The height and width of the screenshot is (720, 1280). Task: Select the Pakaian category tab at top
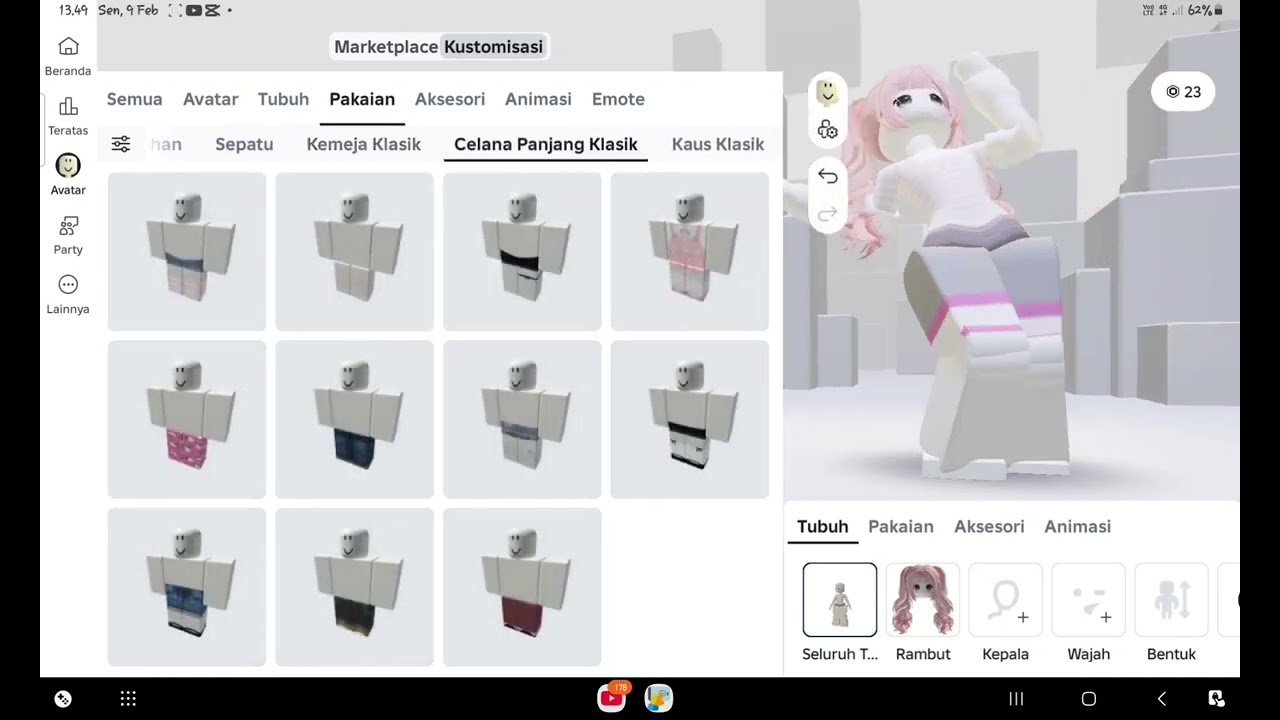(362, 99)
